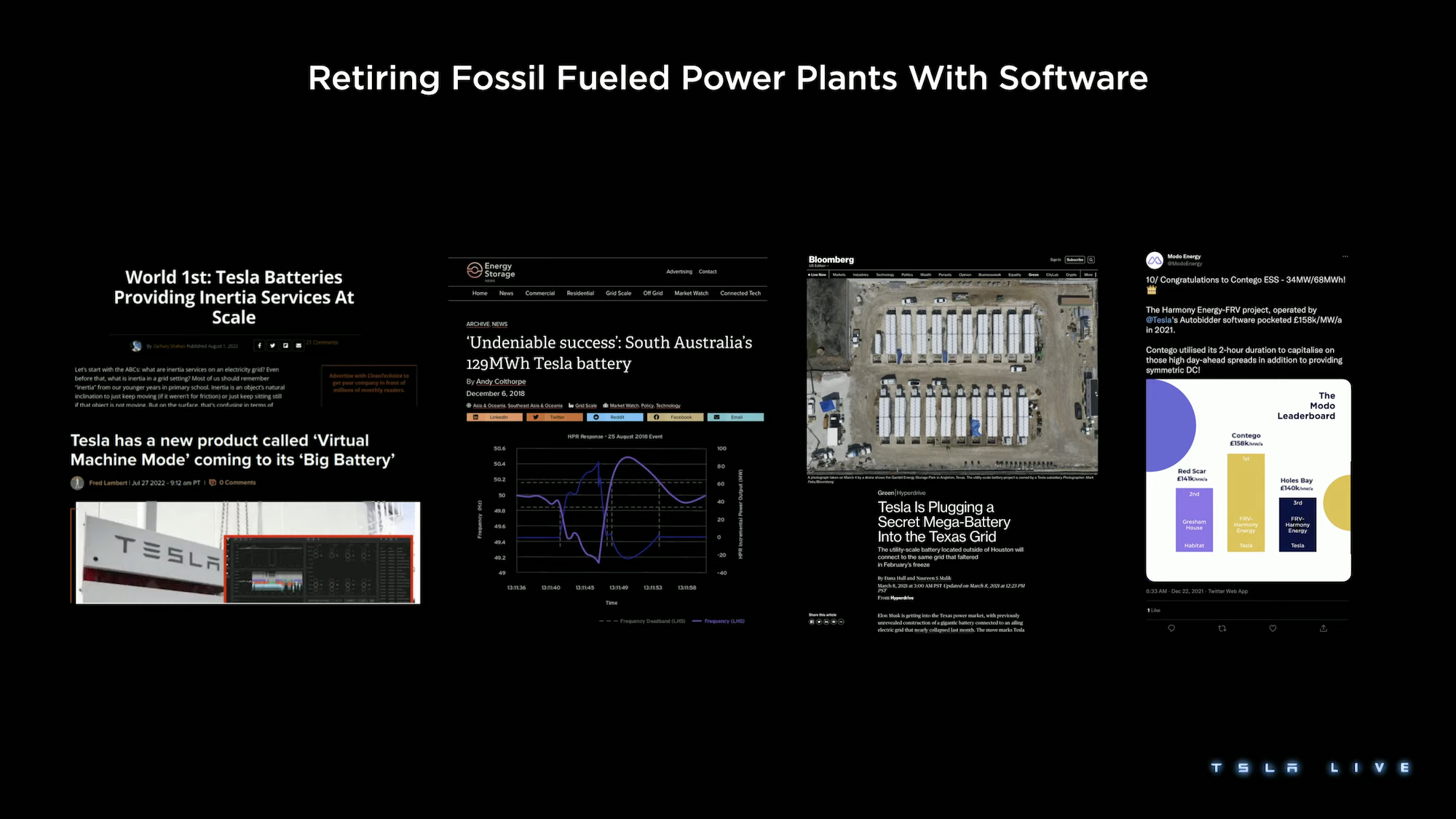Image resolution: width=1456 pixels, height=819 pixels.
Task: Click the Contego yellow leaderboard bar
Action: click(x=1246, y=502)
